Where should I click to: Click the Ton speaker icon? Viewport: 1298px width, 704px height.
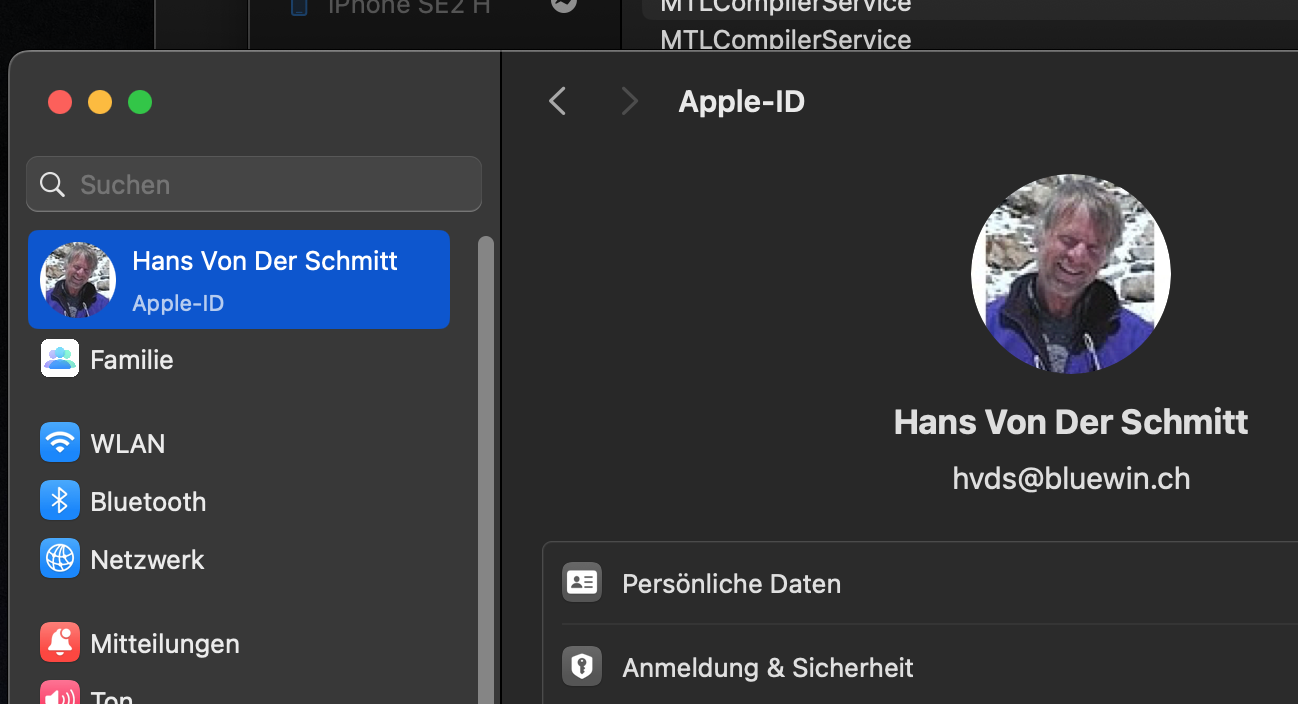point(60,694)
